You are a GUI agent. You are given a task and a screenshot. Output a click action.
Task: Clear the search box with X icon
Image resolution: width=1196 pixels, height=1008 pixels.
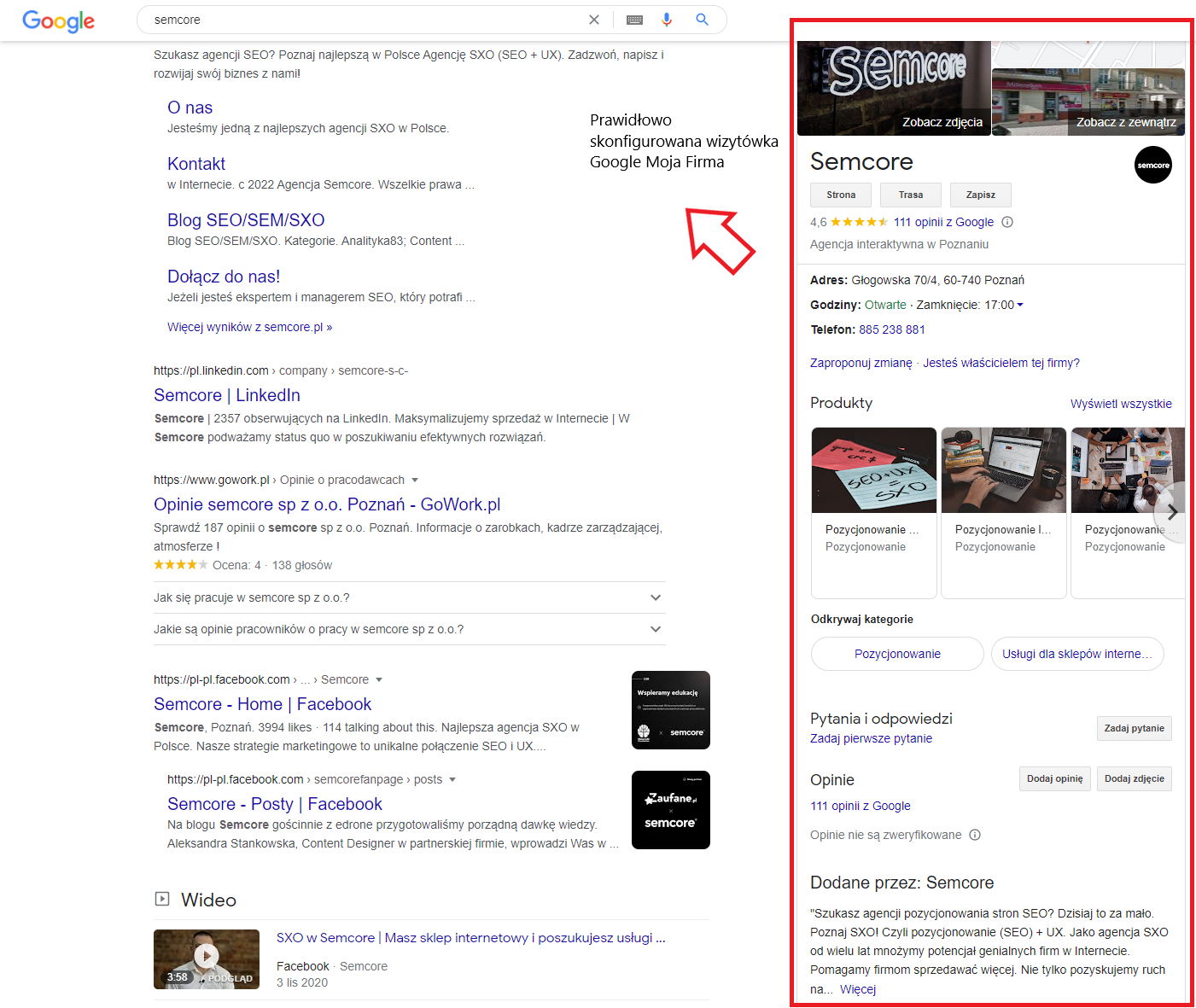pyautogui.click(x=594, y=20)
